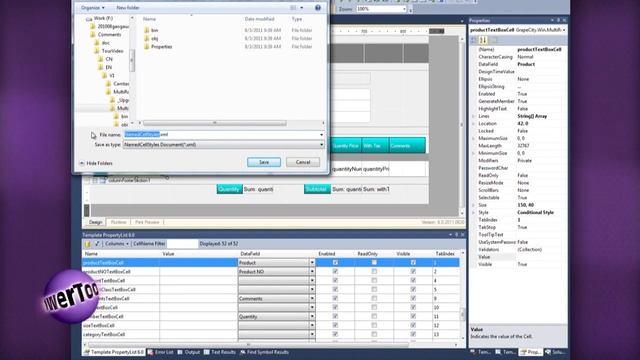Open the Organize menu in save dialog

[92, 8]
